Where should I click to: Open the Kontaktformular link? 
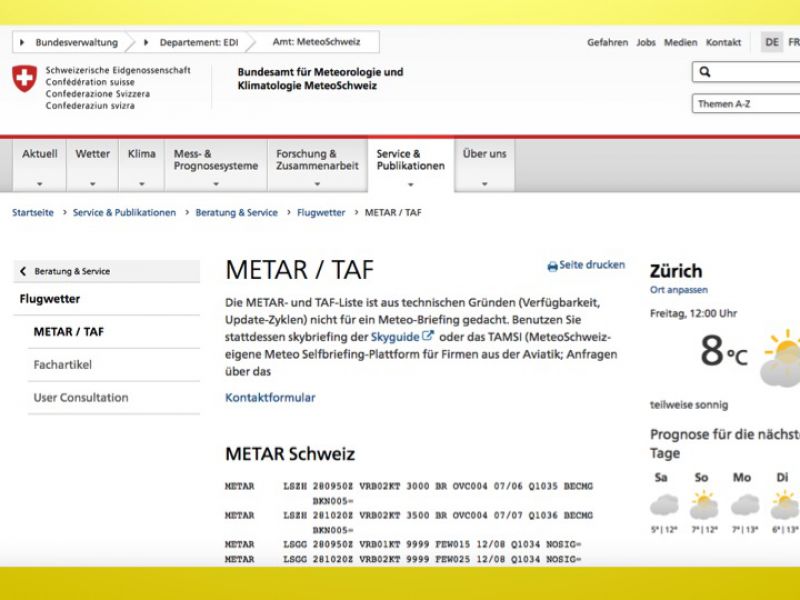pos(270,397)
